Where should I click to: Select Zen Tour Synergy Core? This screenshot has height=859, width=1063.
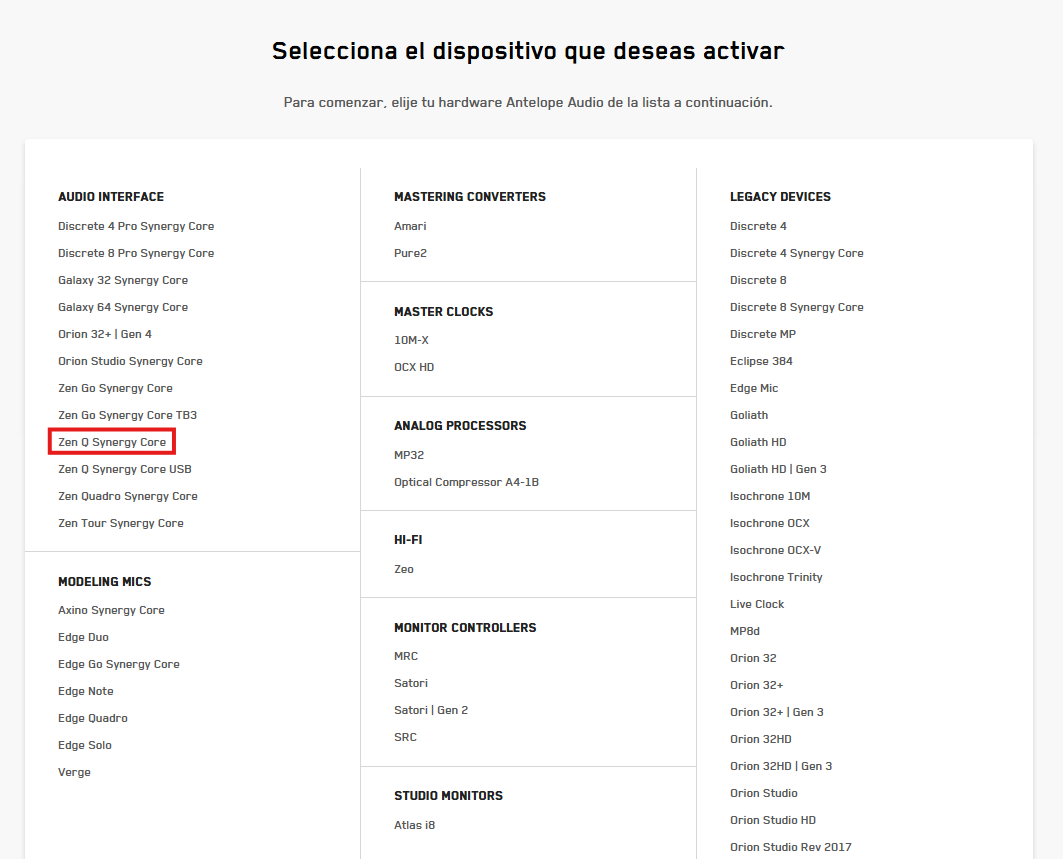tap(121, 523)
